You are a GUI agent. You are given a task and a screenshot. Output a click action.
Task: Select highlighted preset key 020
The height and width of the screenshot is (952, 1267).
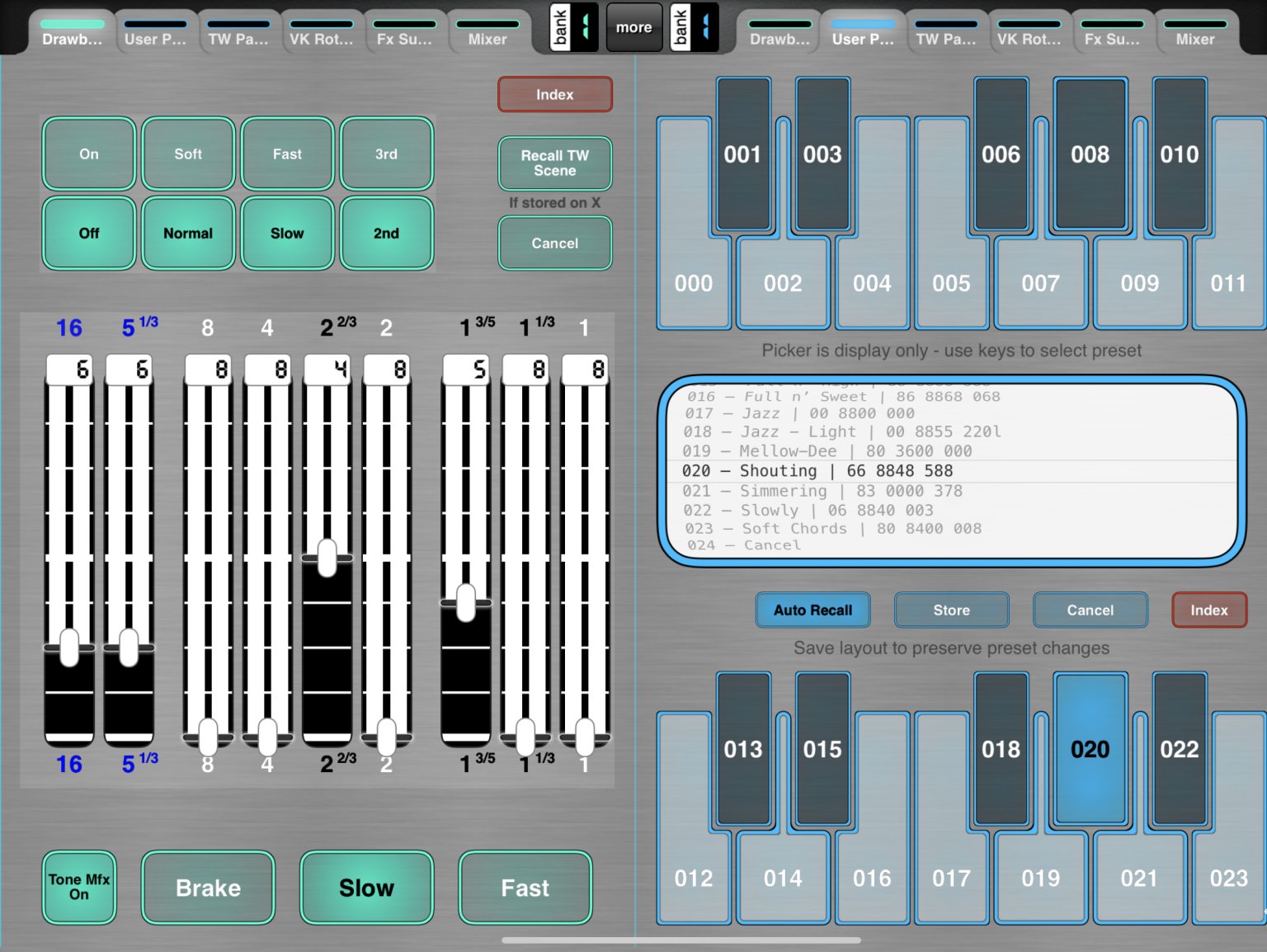click(x=1090, y=749)
